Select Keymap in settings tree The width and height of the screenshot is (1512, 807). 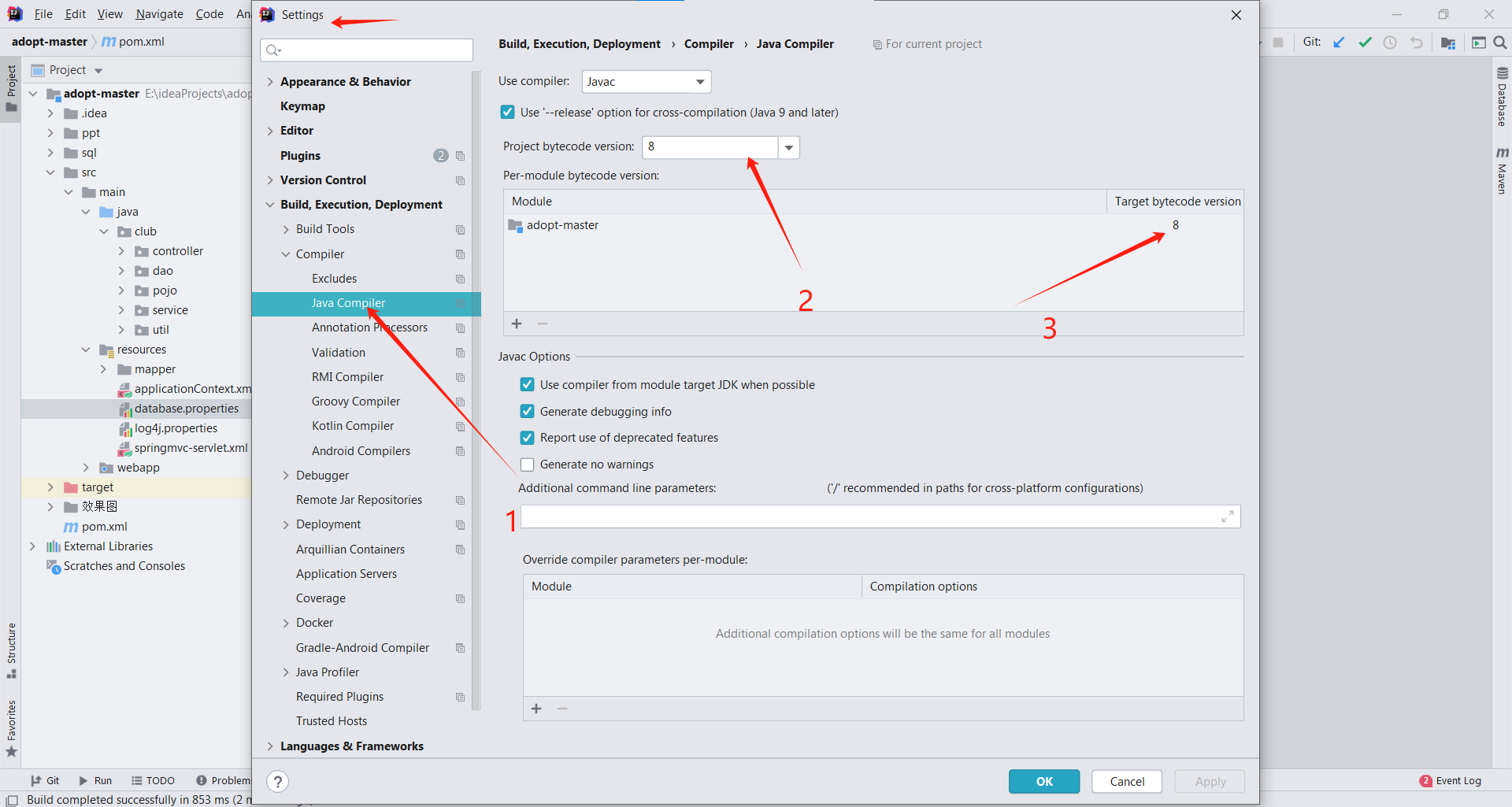tap(302, 106)
